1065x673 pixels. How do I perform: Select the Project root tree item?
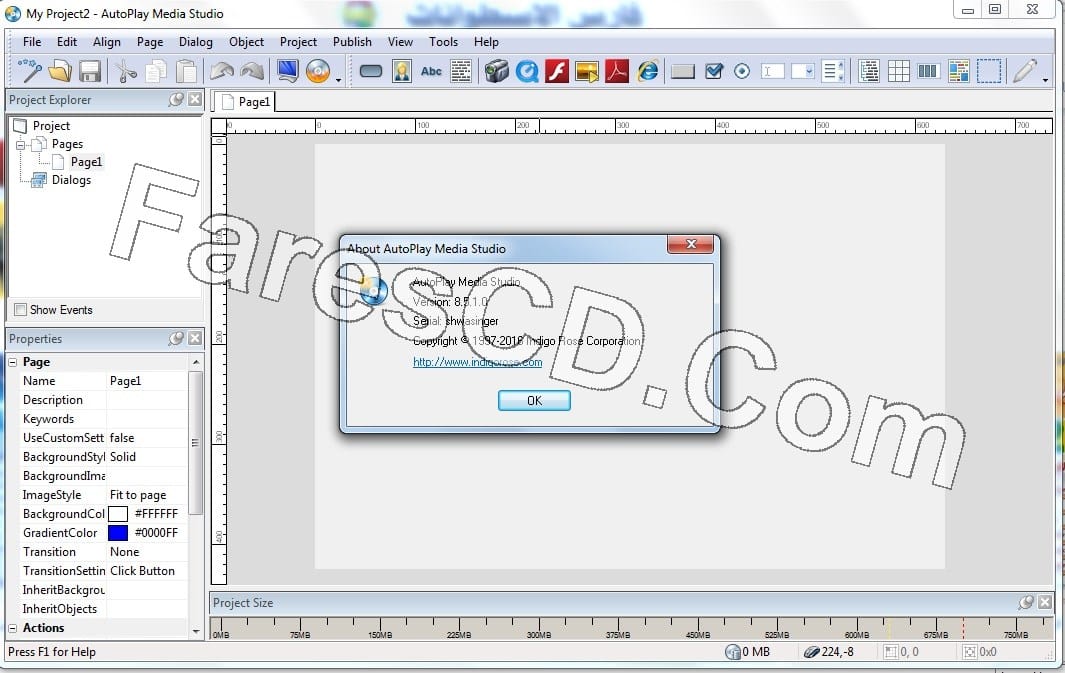pyautogui.click(x=51, y=126)
